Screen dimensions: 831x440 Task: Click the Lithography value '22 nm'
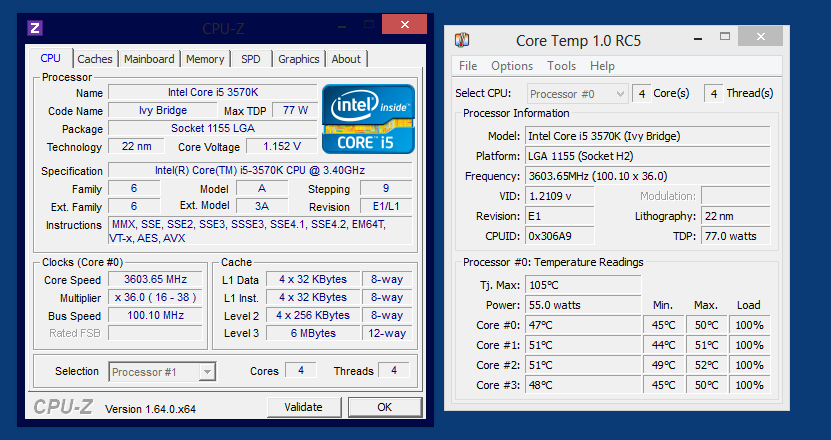(736, 216)
